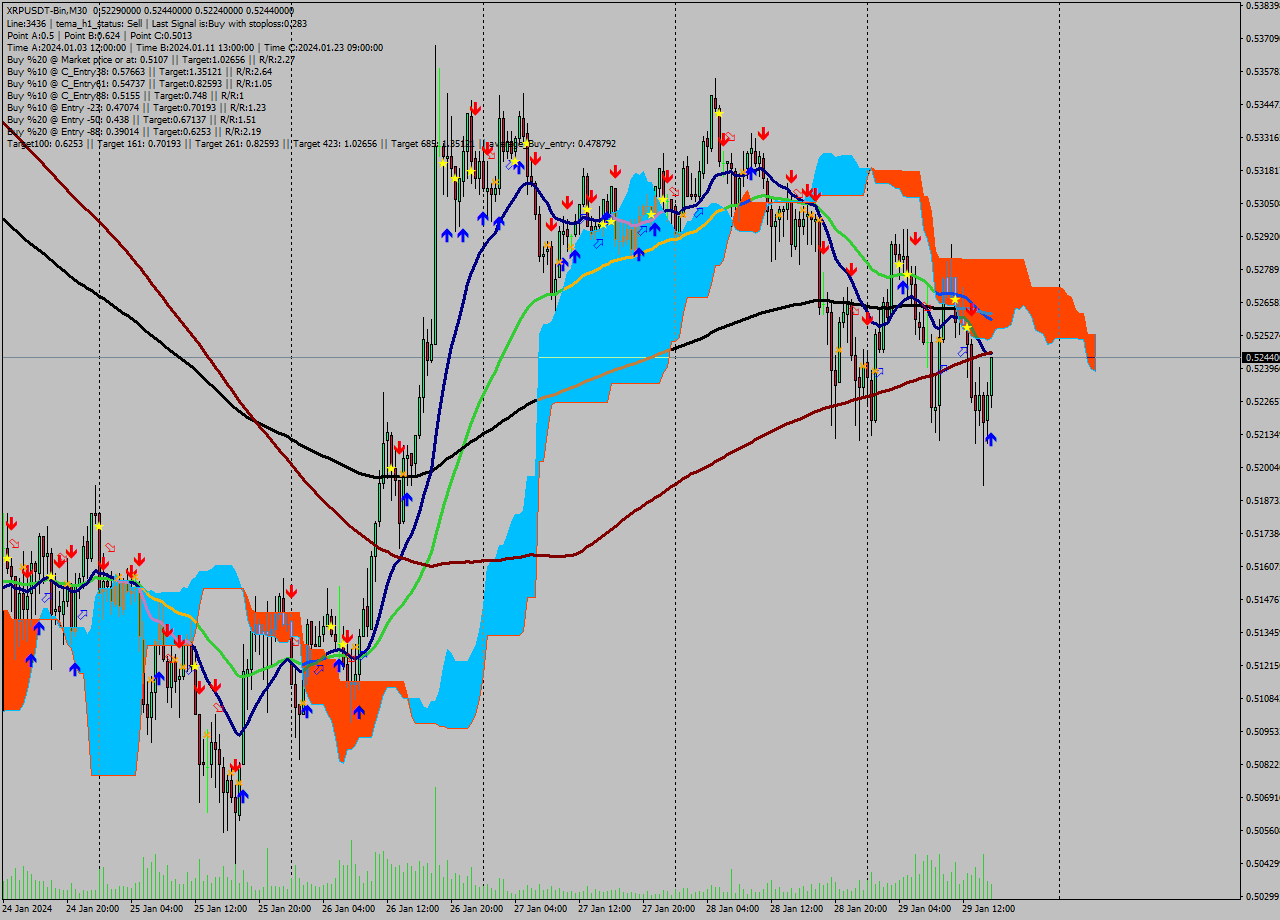Click the 0.52265 price scale label
The height and width of the screenshot is (920, 1280).
(x=1262, y=402)
